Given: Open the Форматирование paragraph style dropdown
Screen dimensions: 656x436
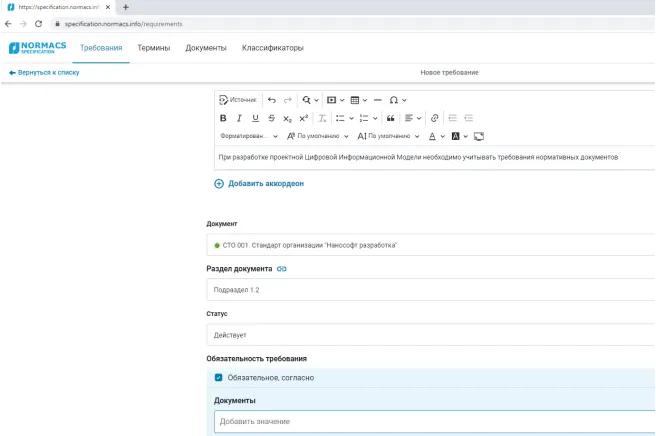Looking at the screenshot, I should pyautogui.click(x=247, y=136).
